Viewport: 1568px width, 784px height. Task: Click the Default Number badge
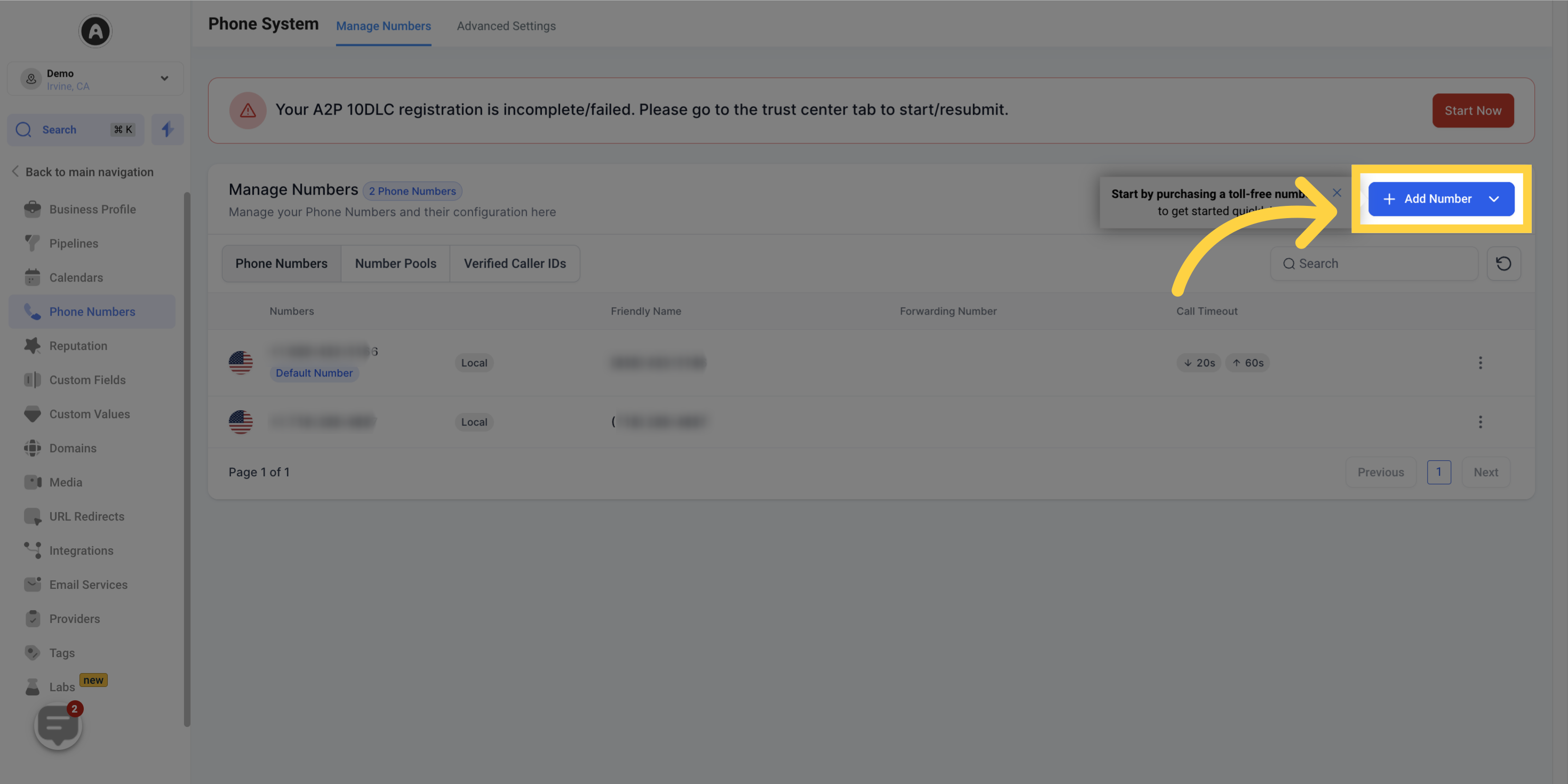pyautogui.click(x=314, y=373)
